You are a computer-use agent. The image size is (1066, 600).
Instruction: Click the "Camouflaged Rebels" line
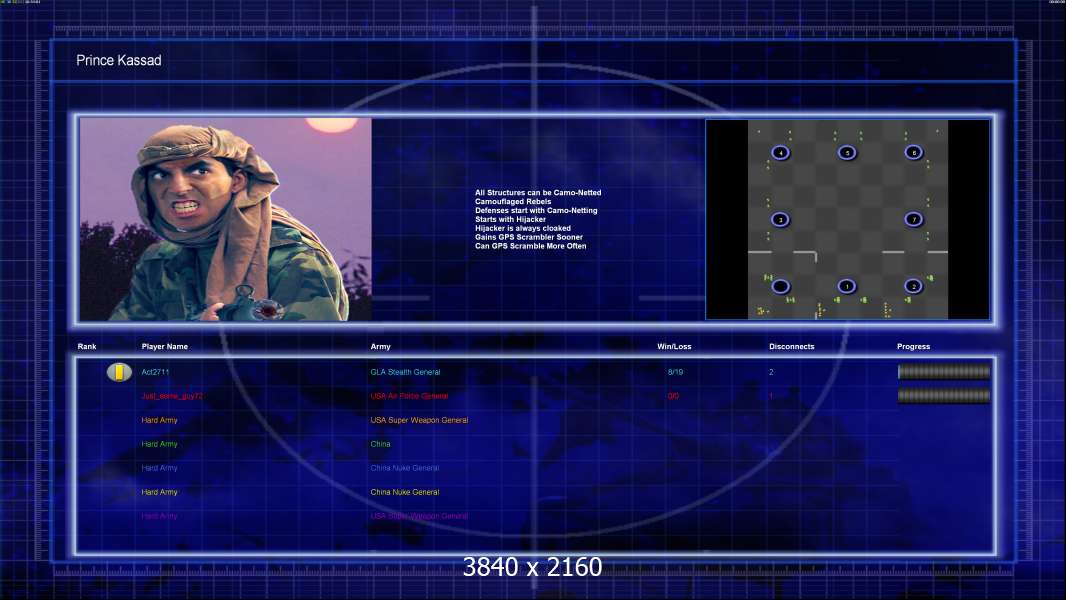513,202
